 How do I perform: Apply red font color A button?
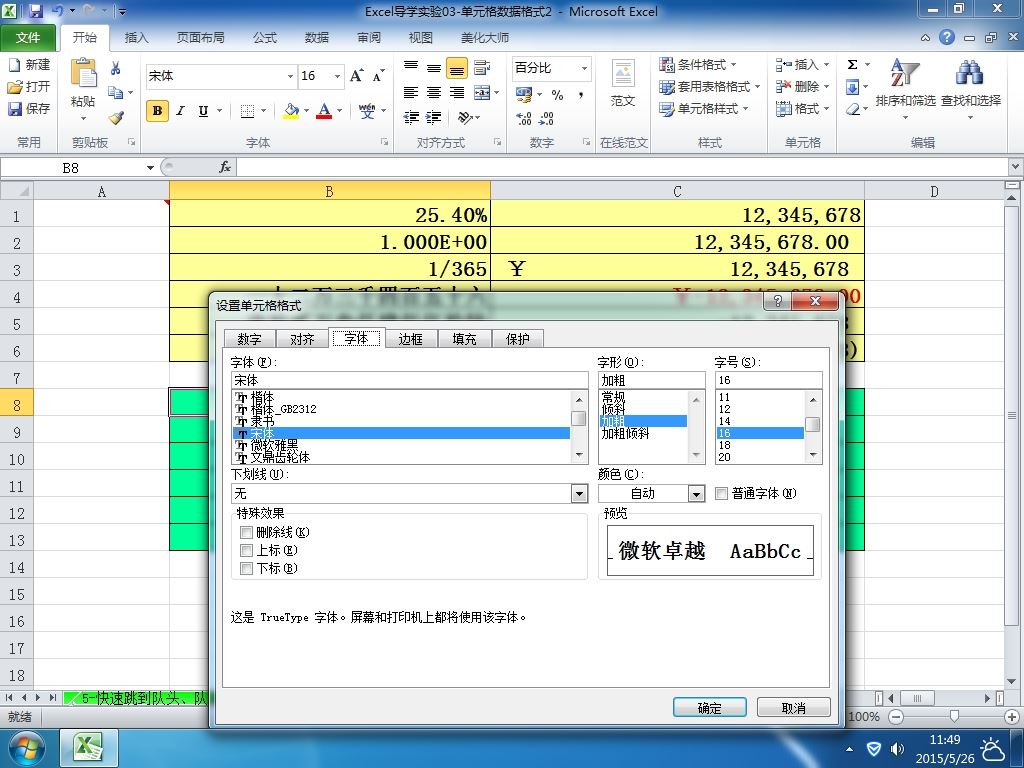324,111
